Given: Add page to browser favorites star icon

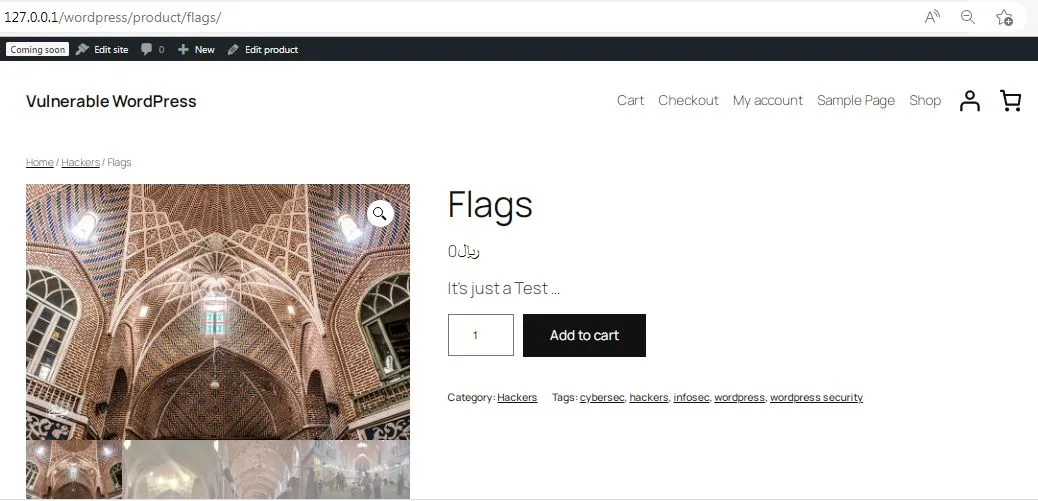Looking at the screenshot, I should coord(1004,17).
